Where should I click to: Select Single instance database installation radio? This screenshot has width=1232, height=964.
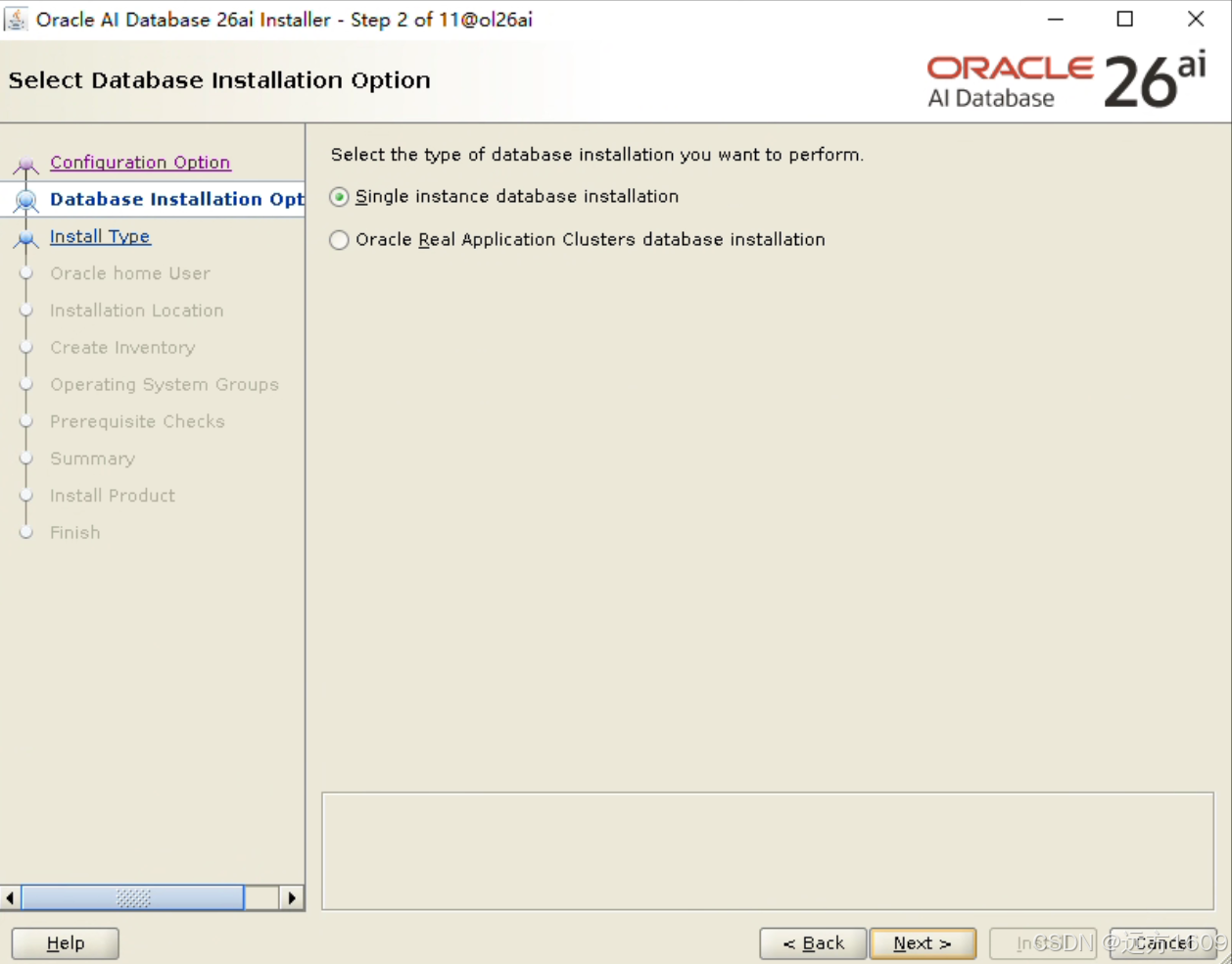click(339, 197)
